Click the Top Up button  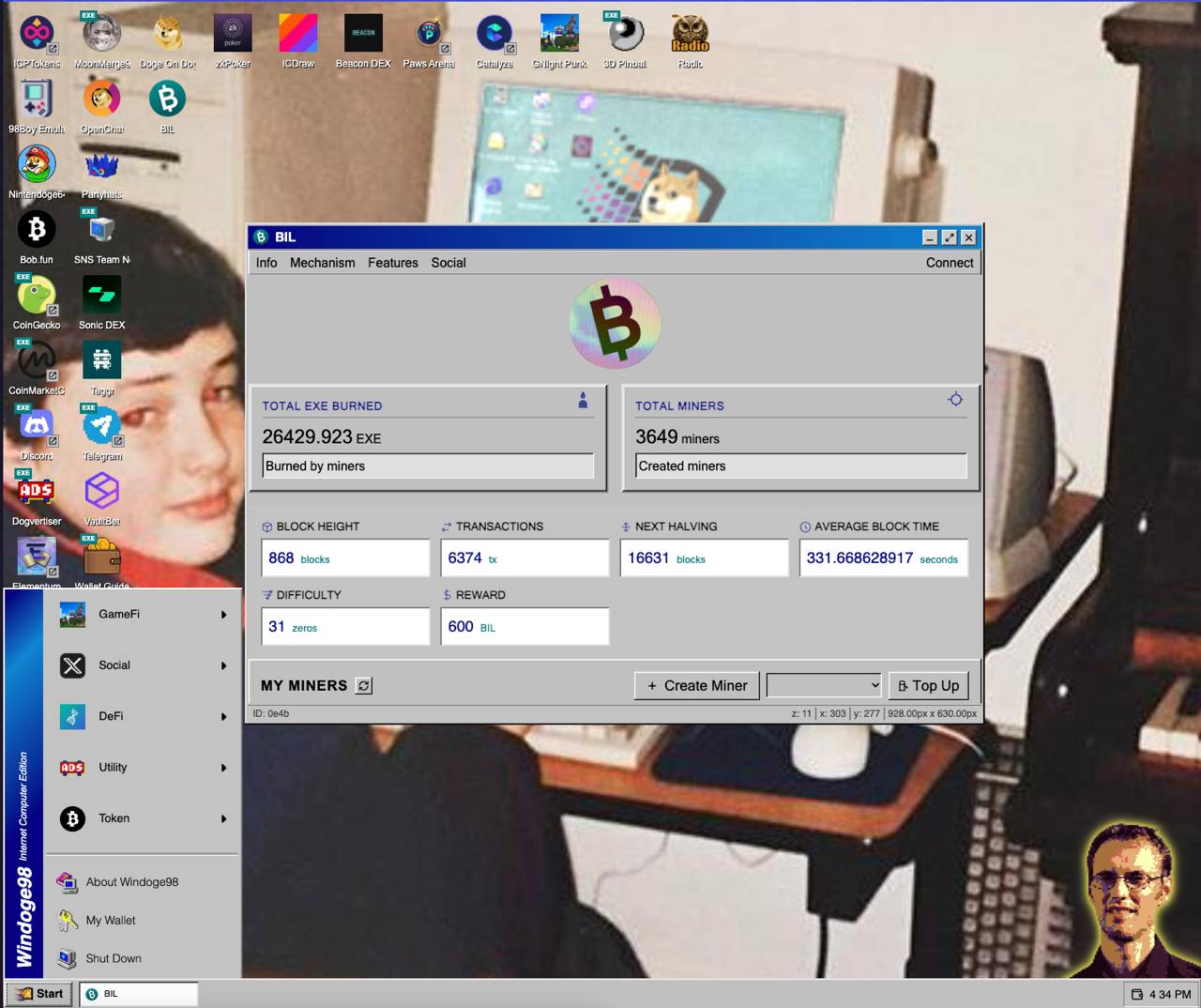(x=928, y=686)
